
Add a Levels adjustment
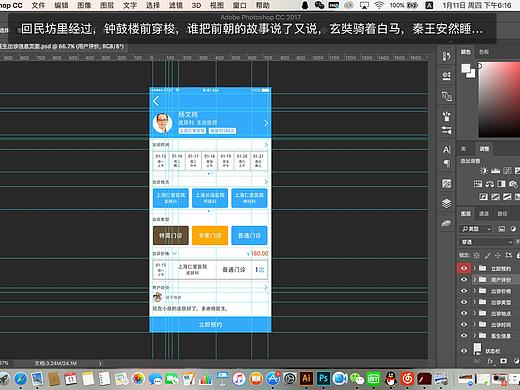coord(495,171)
